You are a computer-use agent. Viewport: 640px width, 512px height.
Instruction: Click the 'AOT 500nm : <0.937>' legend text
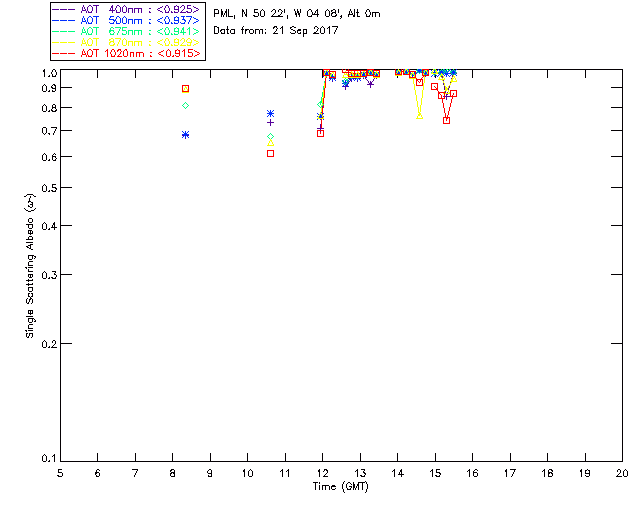tap(140, 20)
